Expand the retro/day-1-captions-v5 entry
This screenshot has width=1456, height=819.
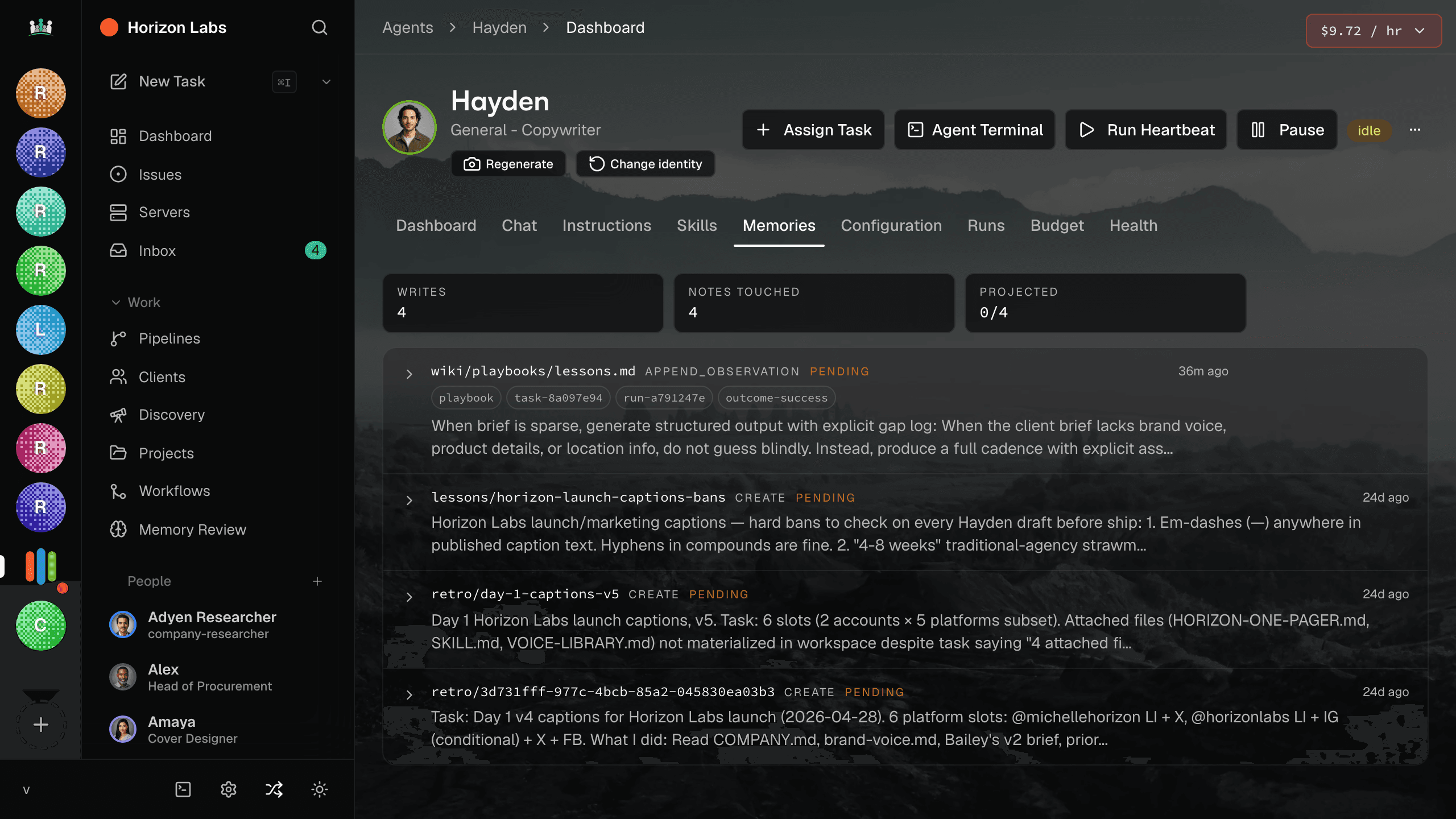point(409,597)
